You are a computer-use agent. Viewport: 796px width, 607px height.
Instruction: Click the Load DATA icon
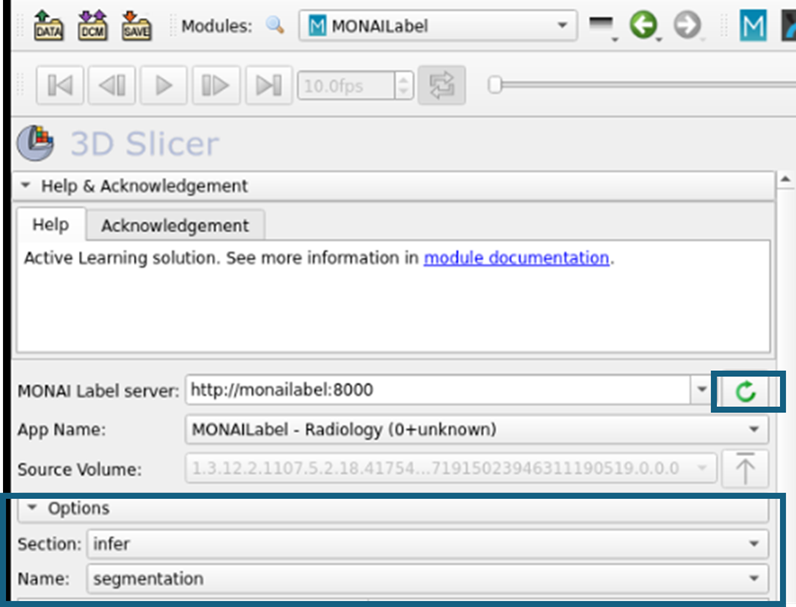click(x=47, y=26)
